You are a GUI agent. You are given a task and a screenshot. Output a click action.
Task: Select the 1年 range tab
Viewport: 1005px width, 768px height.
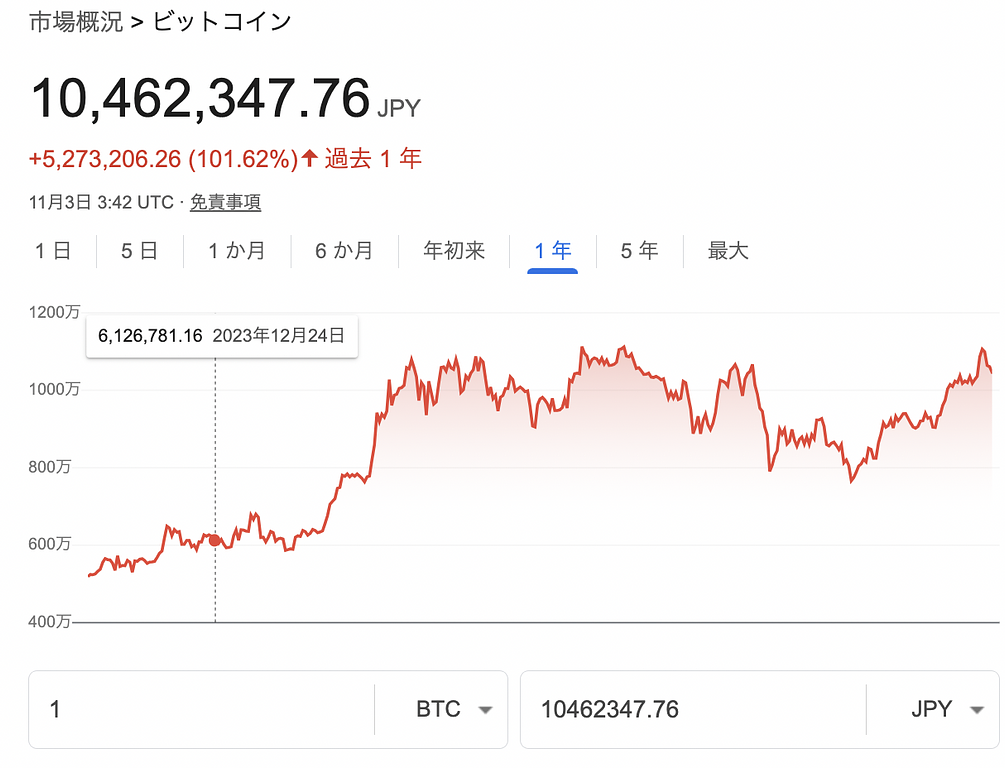click(553, 251)
